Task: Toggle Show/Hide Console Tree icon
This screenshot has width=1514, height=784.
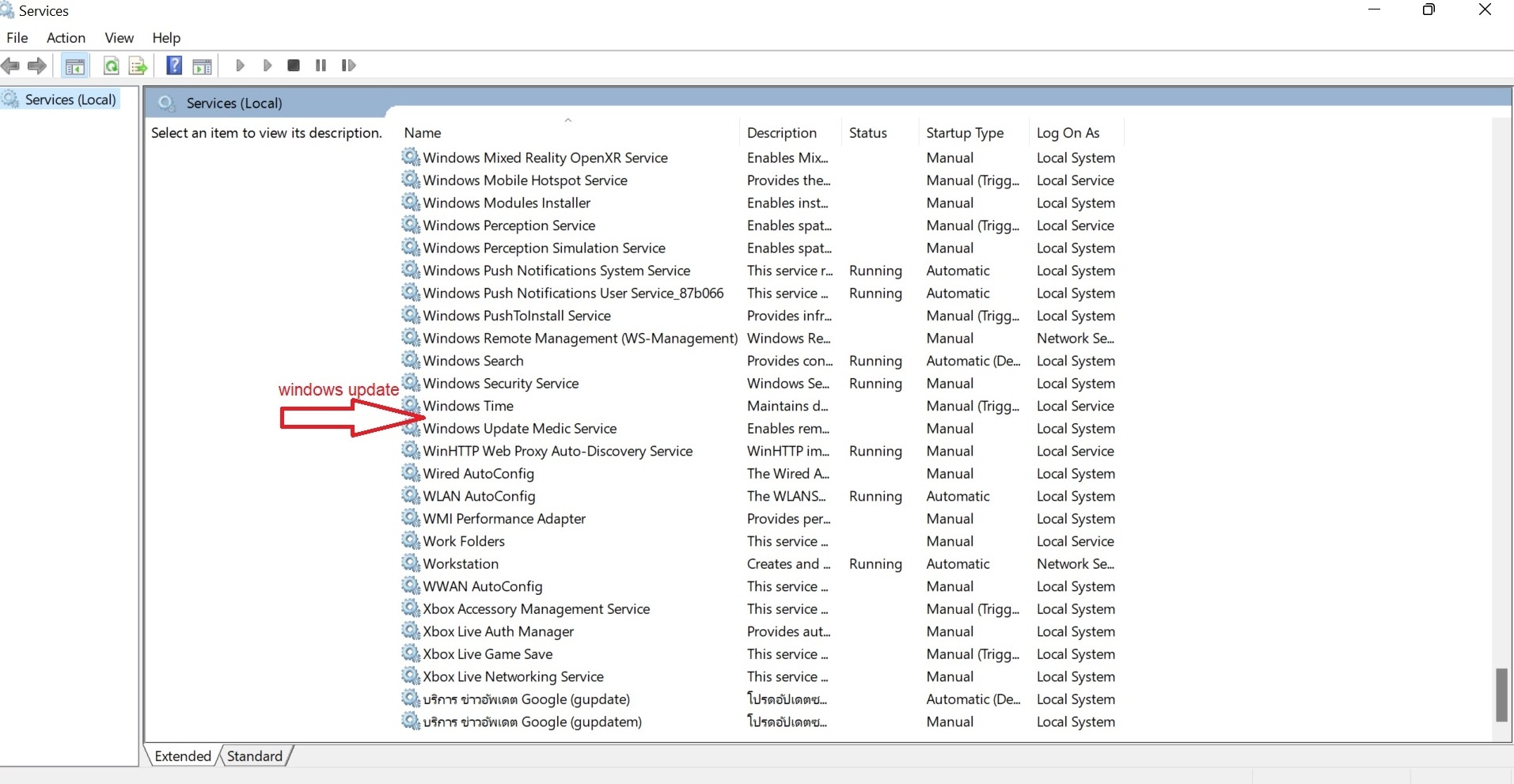Action: [x=75, y=66]
